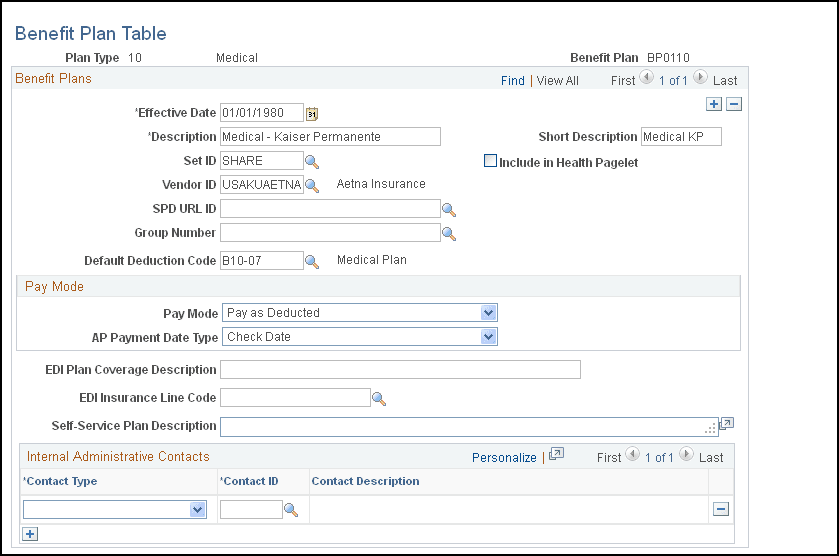Click the Find link in Benefit Plans
The image size is (839, 556).
pos(513,81)
